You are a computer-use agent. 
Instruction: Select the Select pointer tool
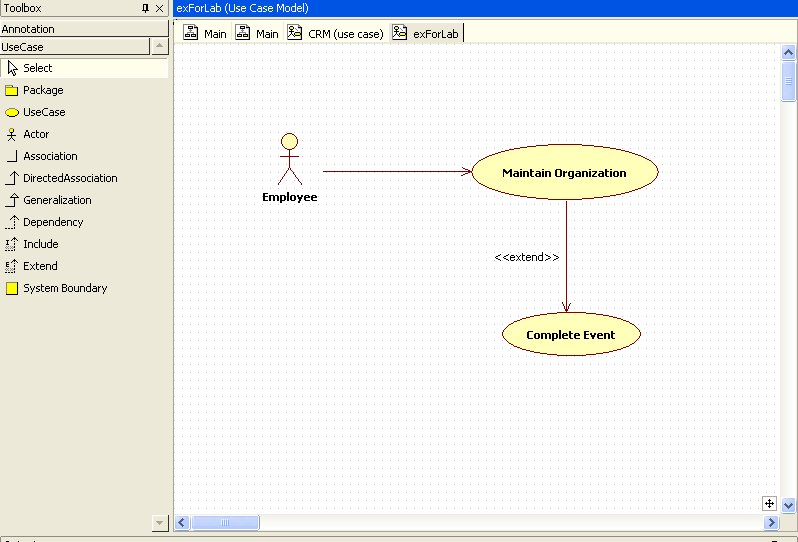[x=84, y=68]
